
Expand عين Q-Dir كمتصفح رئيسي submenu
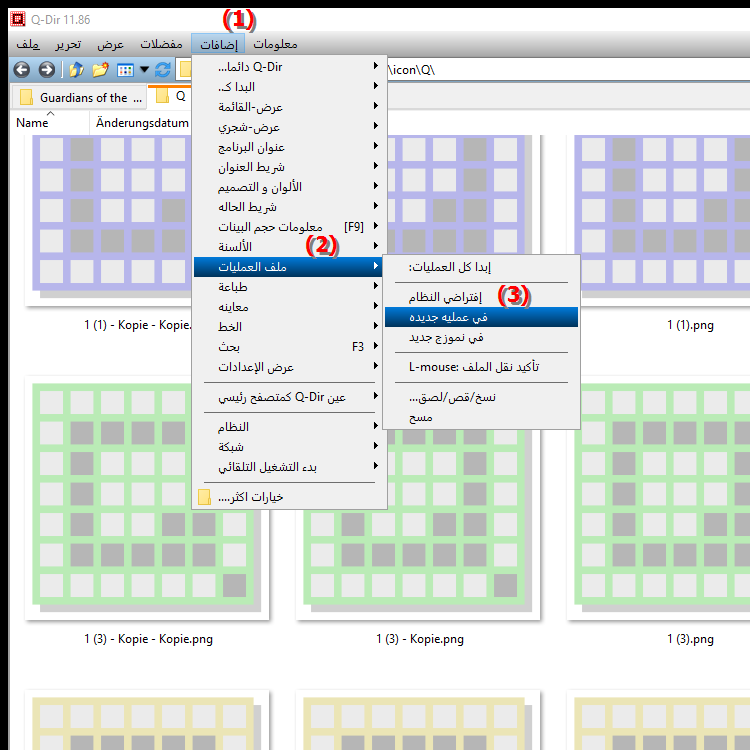click(289, 397)
